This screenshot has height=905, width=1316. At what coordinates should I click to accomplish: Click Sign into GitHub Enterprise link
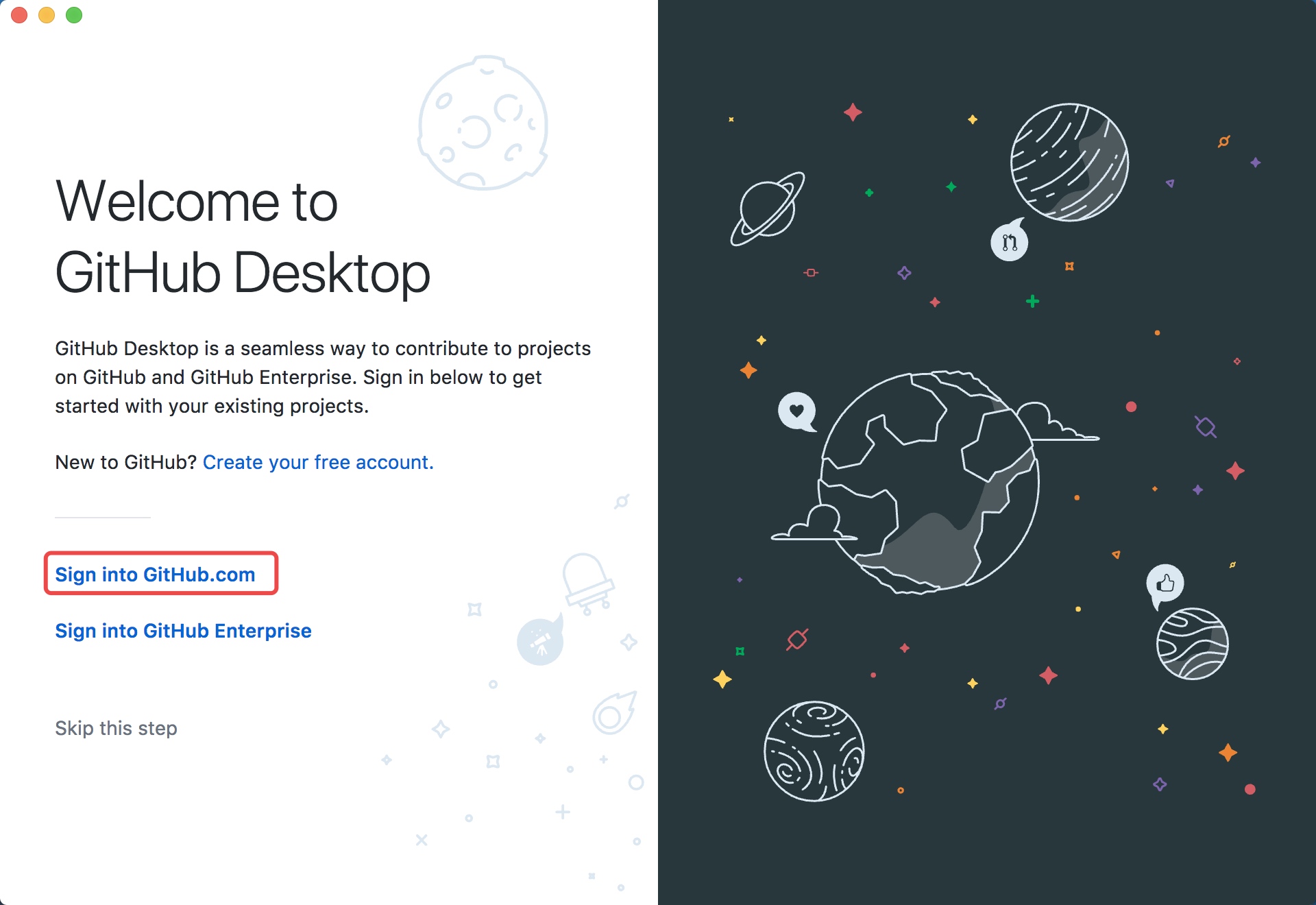183,630
